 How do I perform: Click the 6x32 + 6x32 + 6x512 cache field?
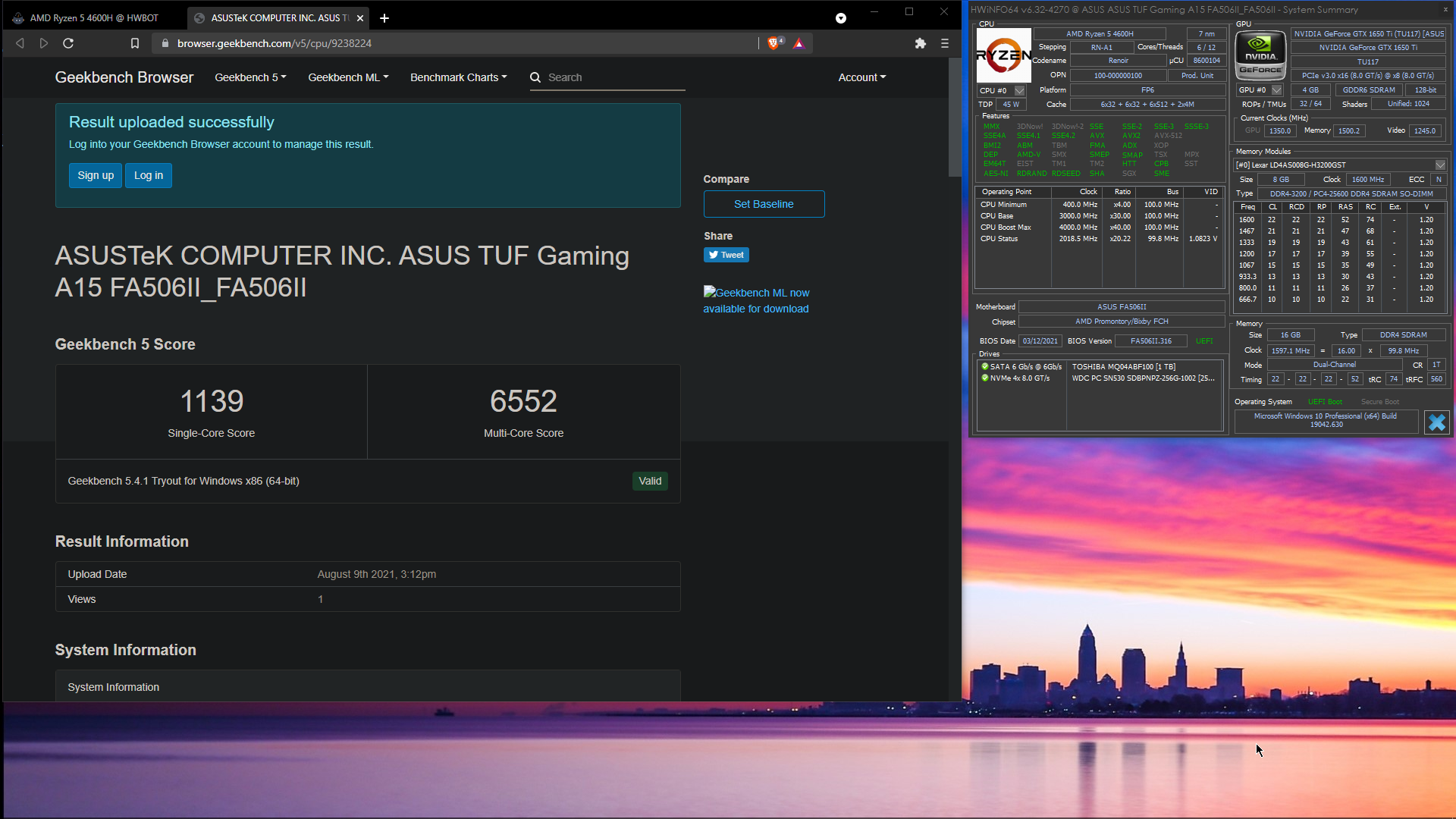(1147, 105)
